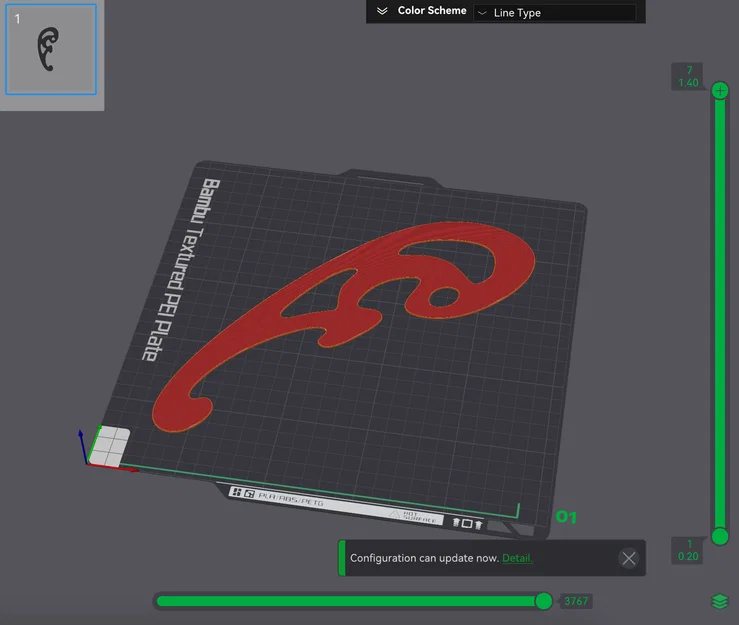This screenshot has height=625, width=739.
Task: Click the Line Type dropdown arrow
Action: pos(482,13)
